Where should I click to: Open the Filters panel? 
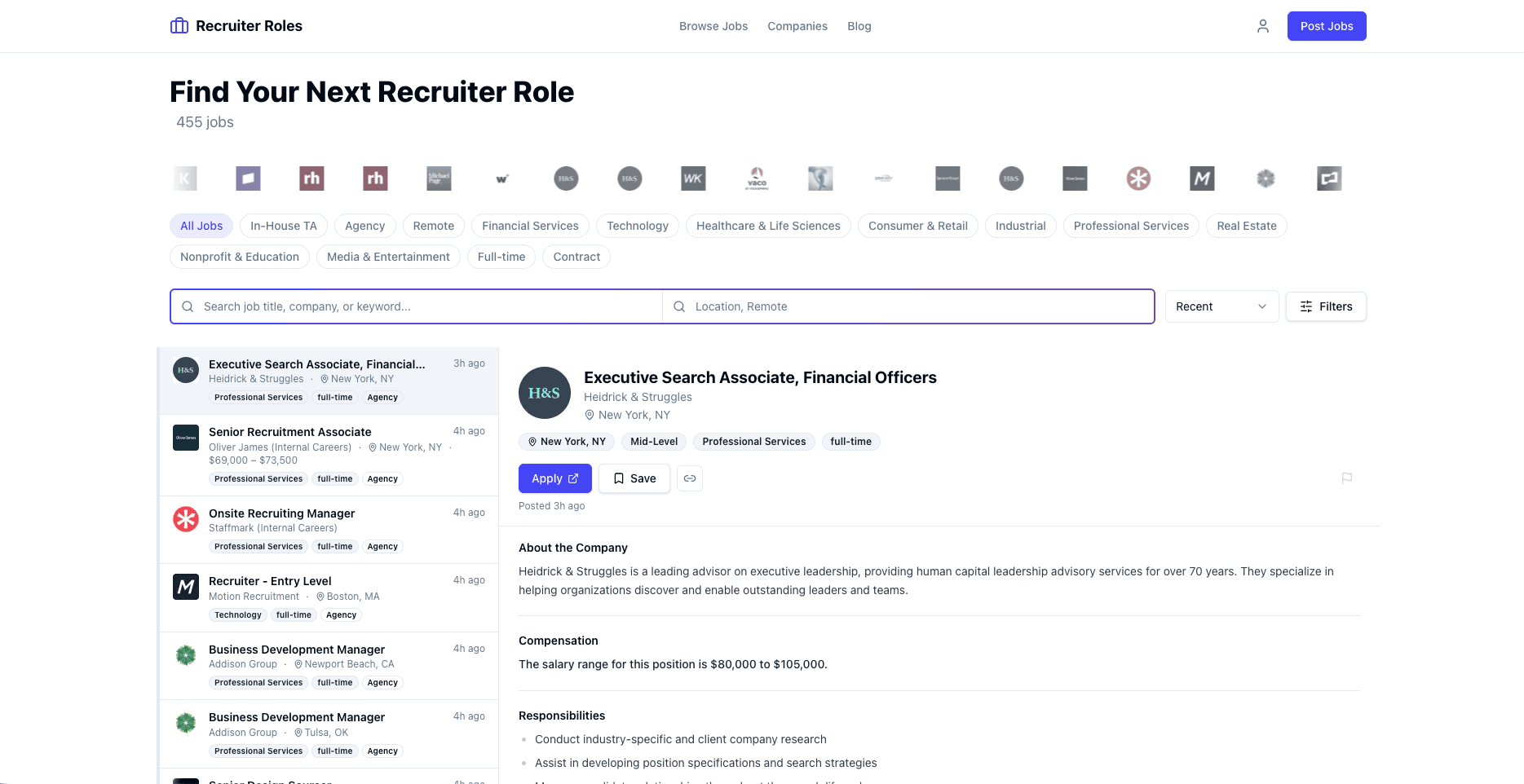pos(1326,306)
